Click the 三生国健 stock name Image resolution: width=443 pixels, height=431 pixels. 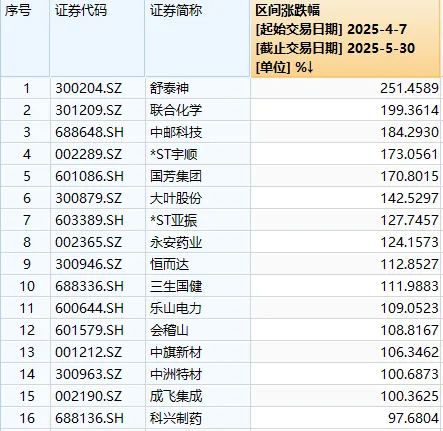click(176, 286)
